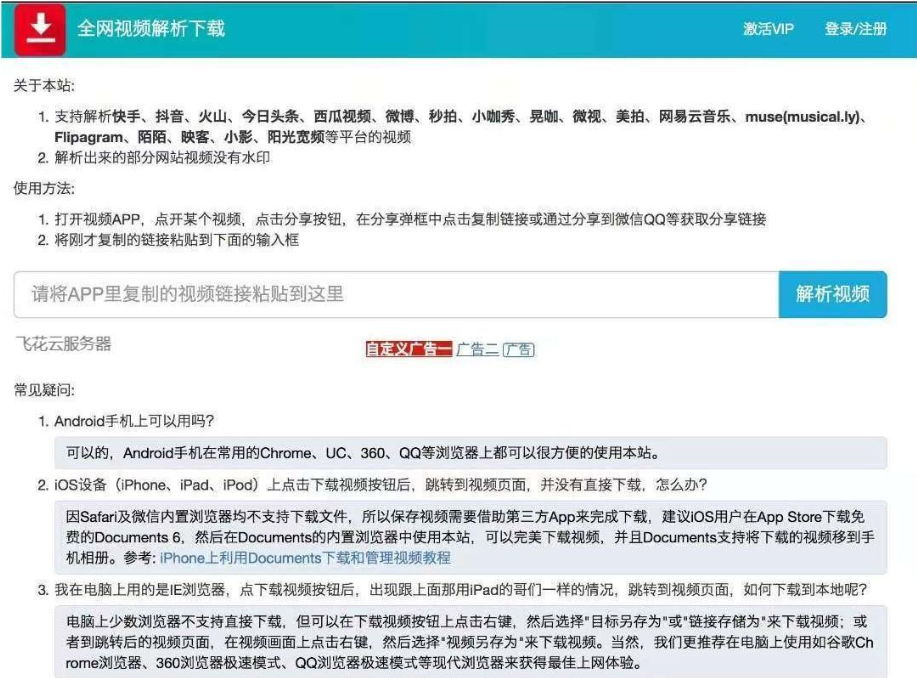Select the 使用方法: heading
The width and height of the screenshot is (917, 678).
coord(44,188)
